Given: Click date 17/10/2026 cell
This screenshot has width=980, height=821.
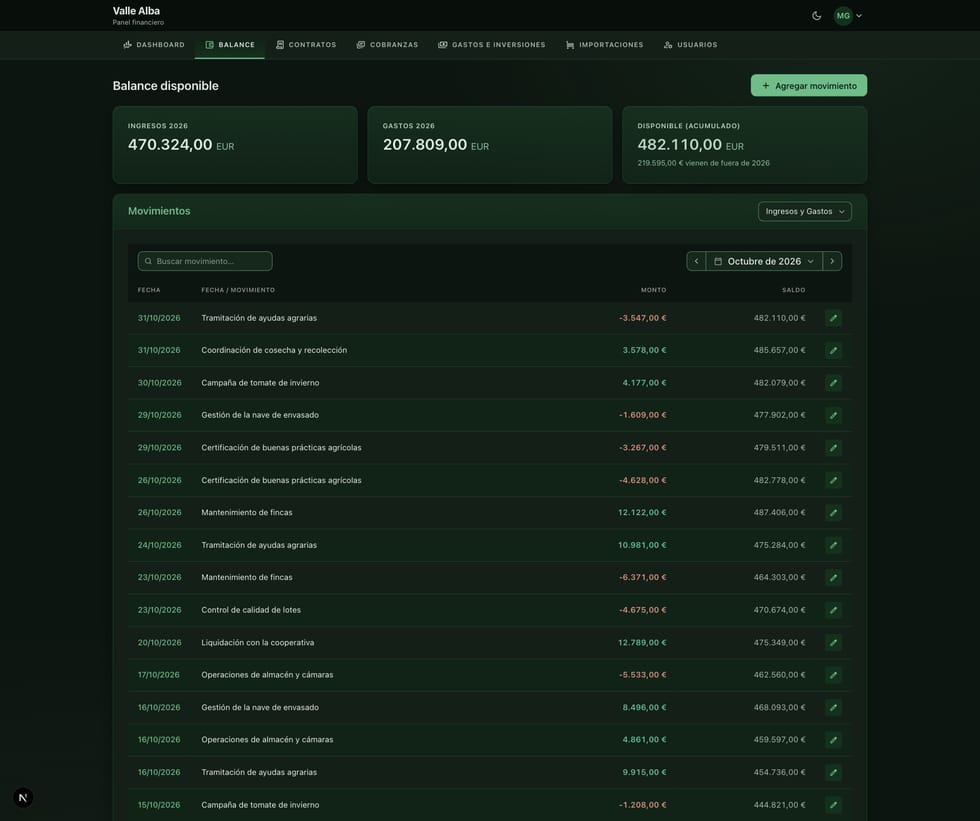Looking at the screenshot, I should click(x=159, y=675).
